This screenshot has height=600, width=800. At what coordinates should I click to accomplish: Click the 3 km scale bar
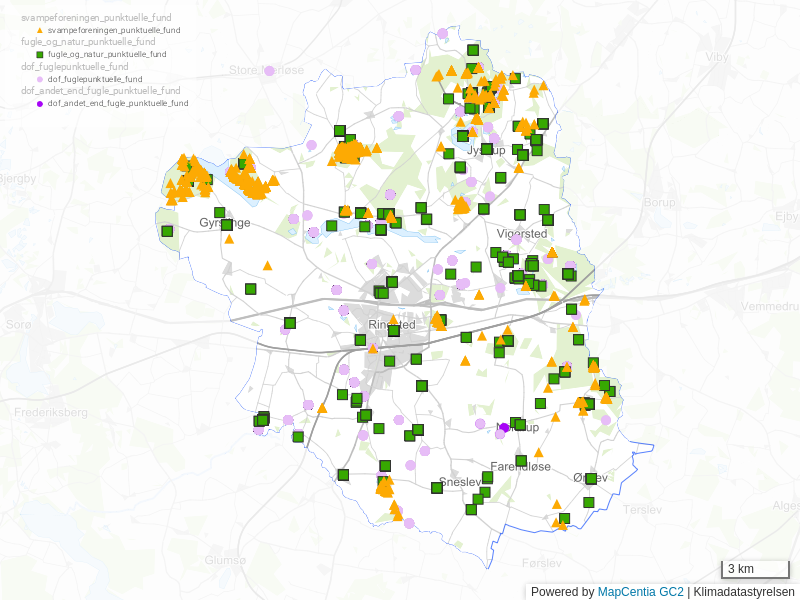(x=755, y=569)
